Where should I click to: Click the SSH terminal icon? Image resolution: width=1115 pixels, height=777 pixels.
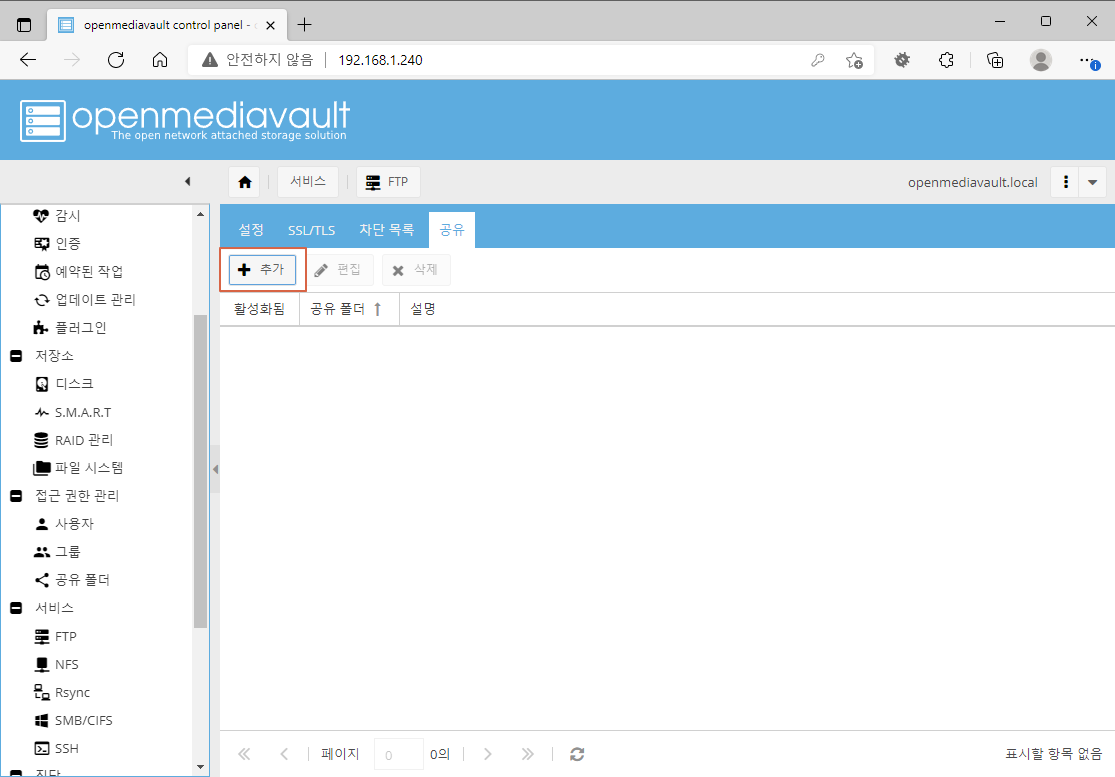(42, 749)
